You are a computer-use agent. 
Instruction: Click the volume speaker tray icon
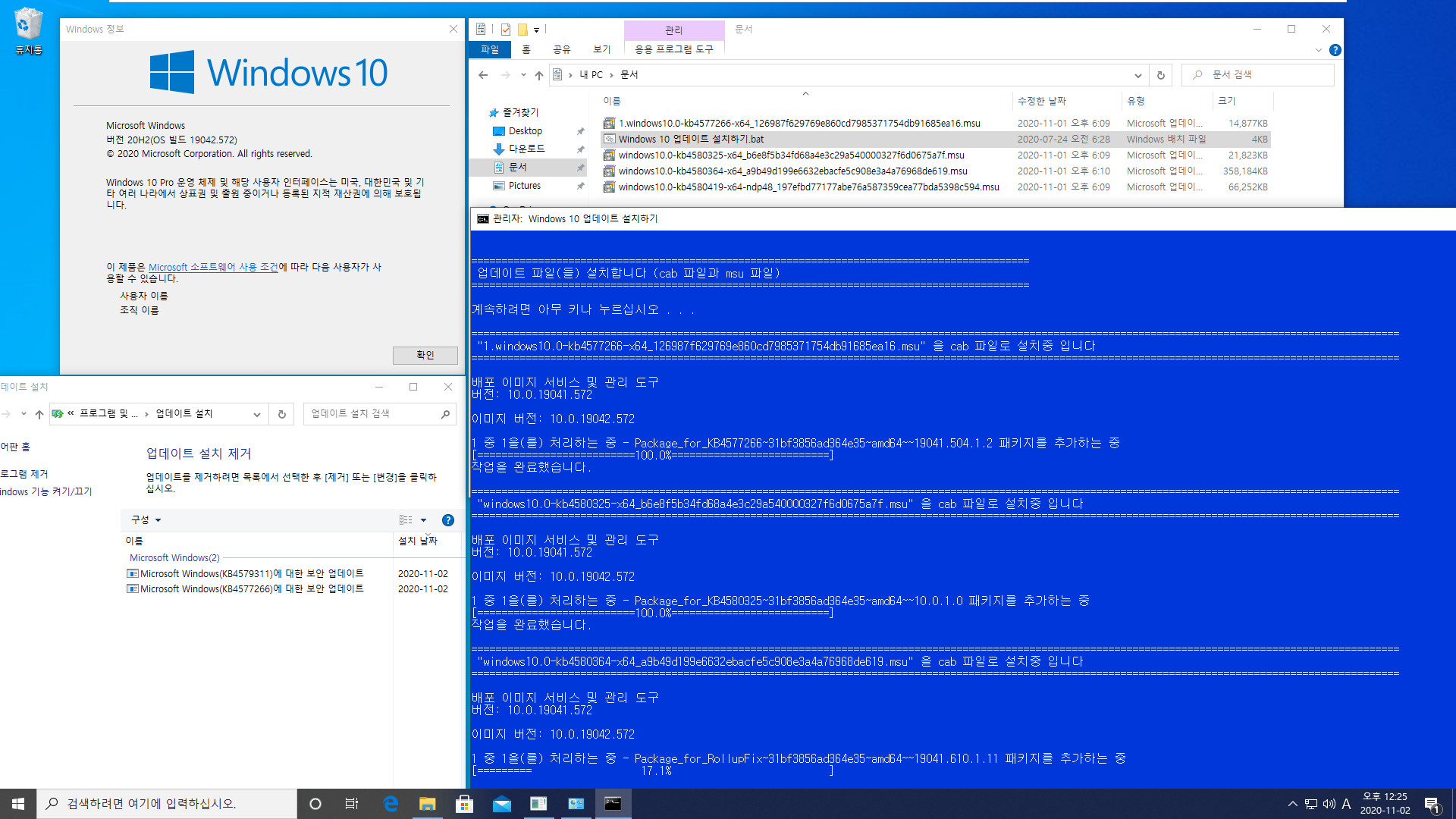1329,804
